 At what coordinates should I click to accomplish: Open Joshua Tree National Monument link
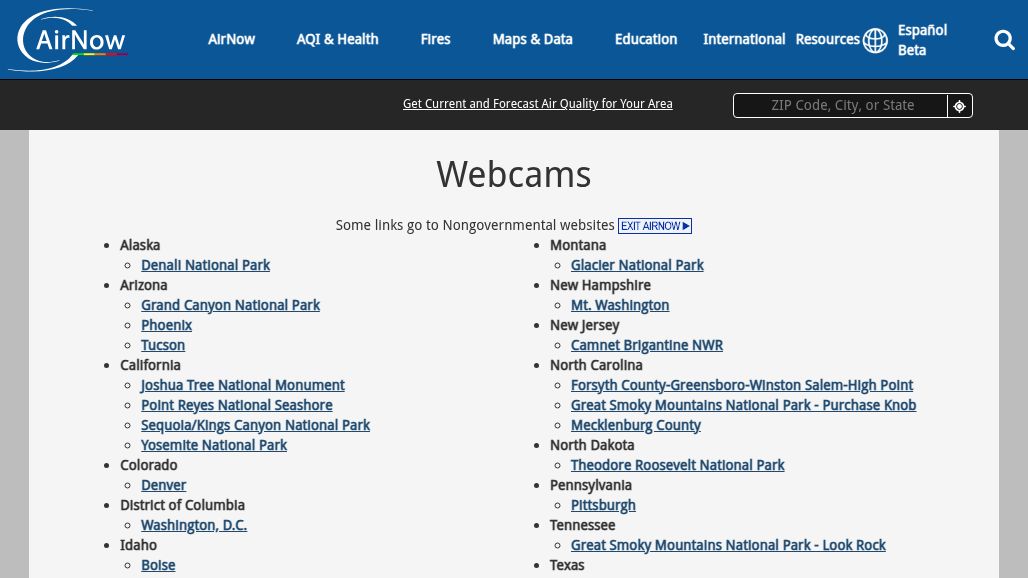pos(243,385)
